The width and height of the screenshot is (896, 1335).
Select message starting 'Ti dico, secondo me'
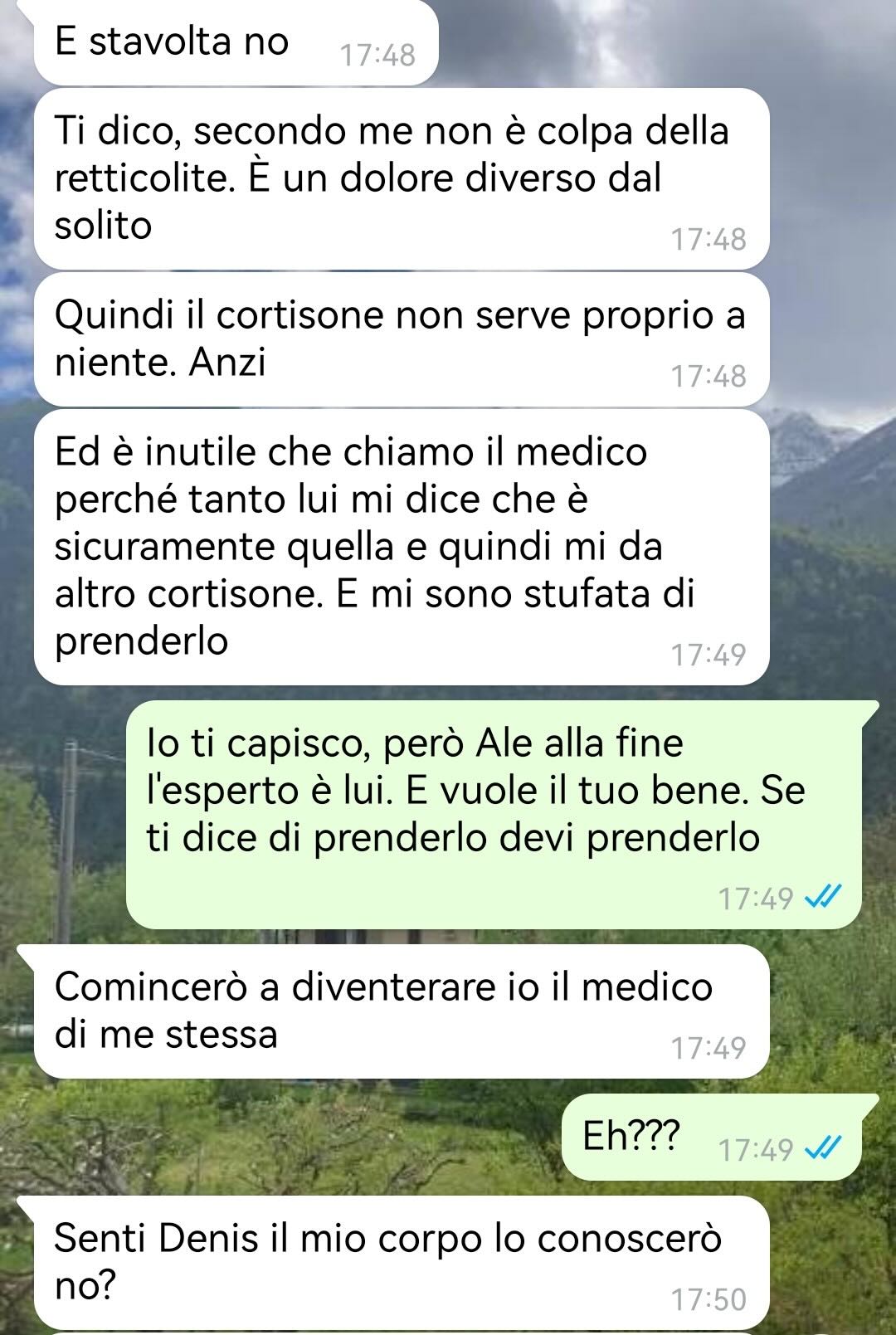point(402,178)
